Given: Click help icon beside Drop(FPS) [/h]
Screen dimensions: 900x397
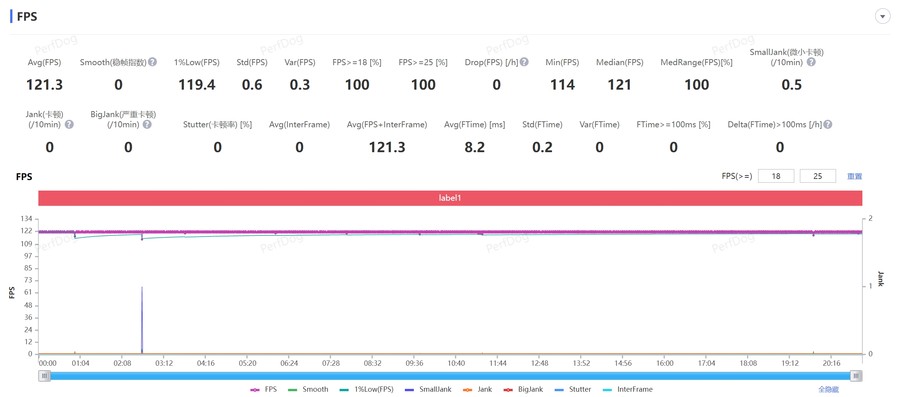Looking at the screenshot, I should (524, 62).
